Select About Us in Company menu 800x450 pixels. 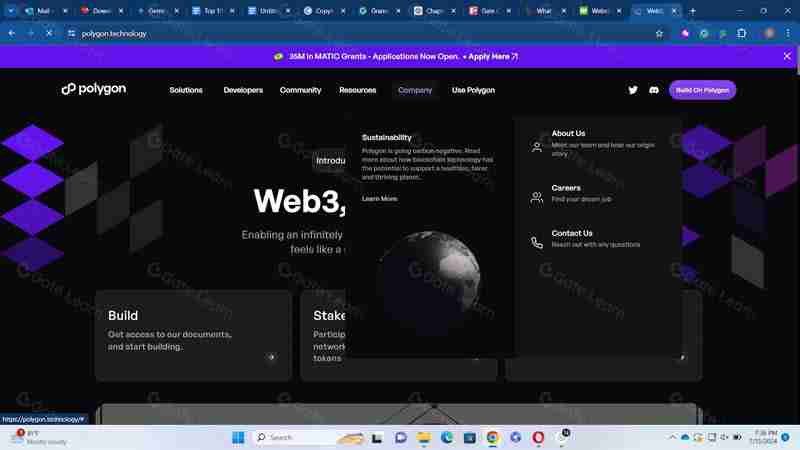coord(568,133)
